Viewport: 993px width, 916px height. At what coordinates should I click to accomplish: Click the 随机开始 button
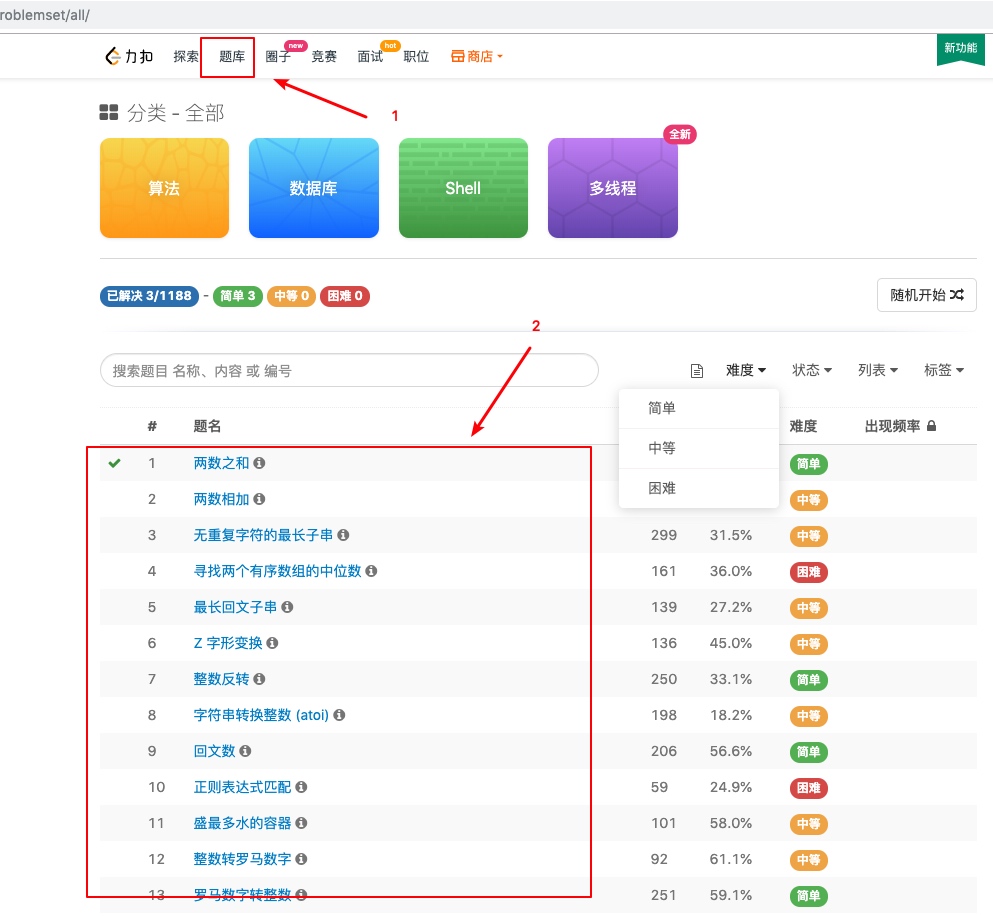tap(927, 295)
